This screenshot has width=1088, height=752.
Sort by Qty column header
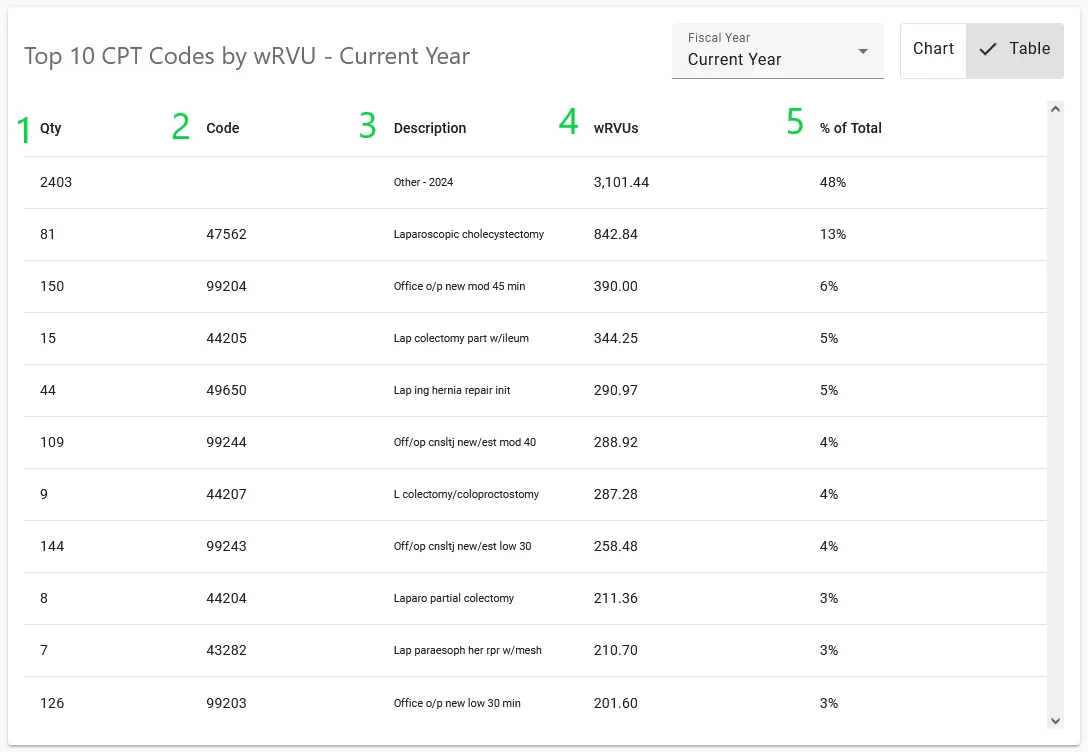pyautogui.click(x=51, y=128)
